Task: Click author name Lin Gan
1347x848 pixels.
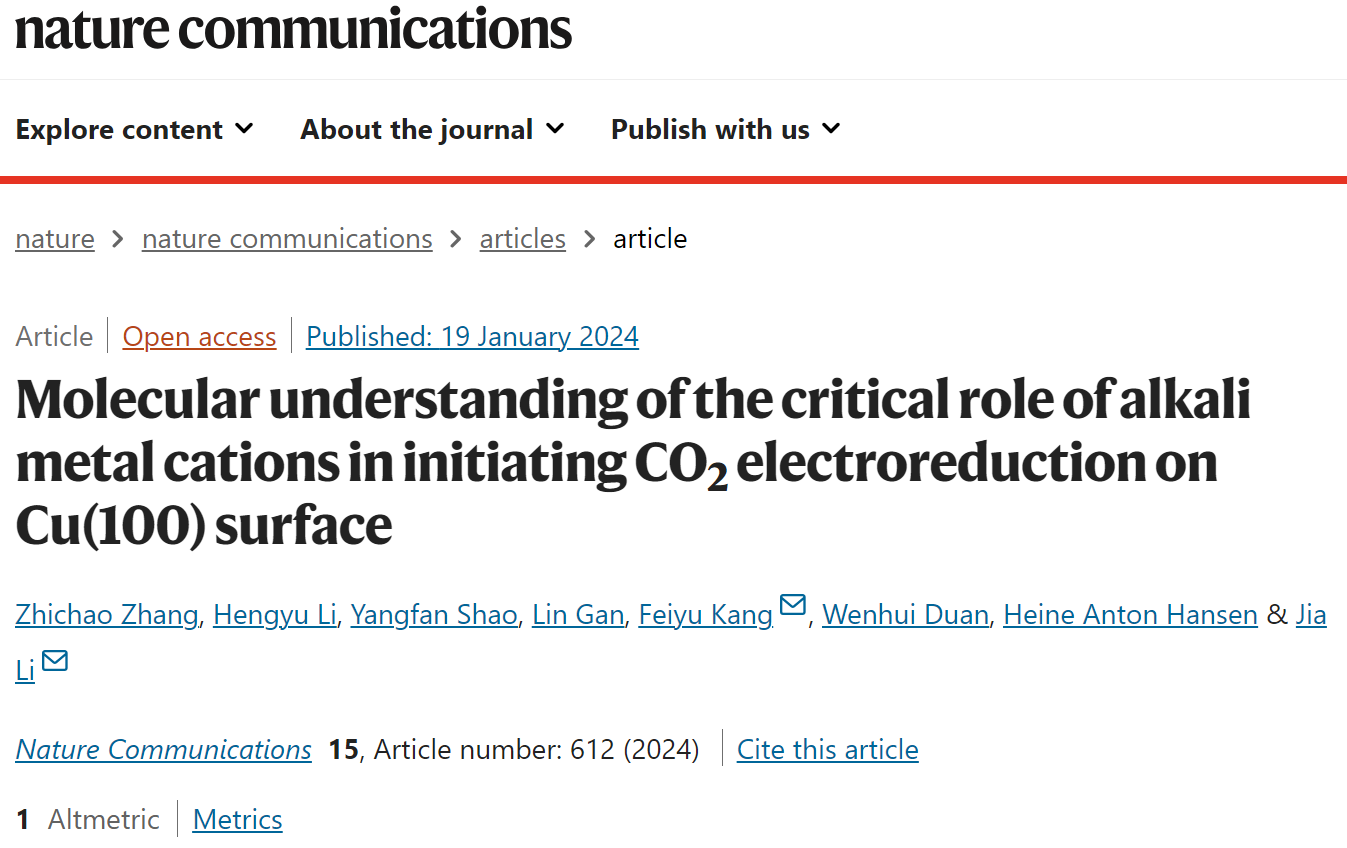Action: (x=578, y=614)
